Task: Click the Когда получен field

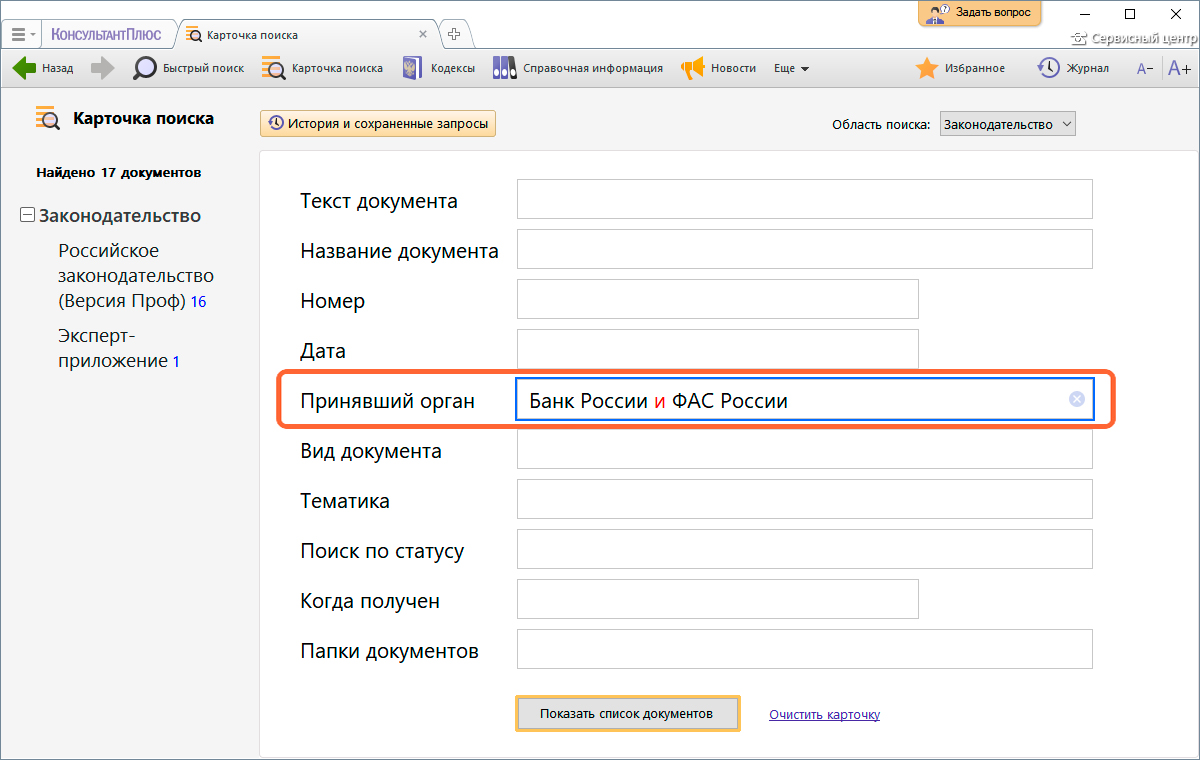Action: 717,599
